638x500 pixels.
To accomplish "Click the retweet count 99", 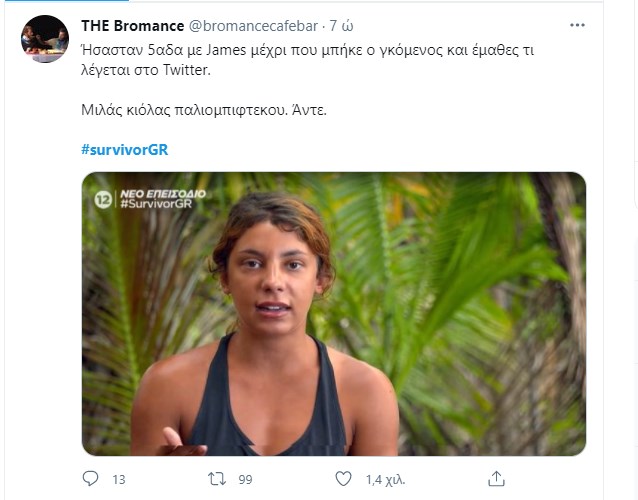I will coord(243,480).
